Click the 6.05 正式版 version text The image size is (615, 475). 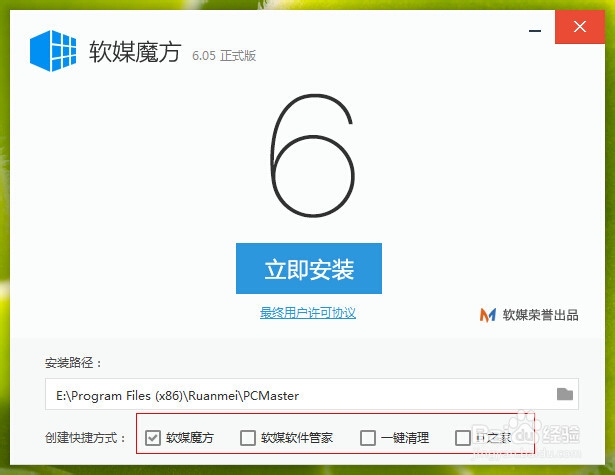click(x=224, y=56)
